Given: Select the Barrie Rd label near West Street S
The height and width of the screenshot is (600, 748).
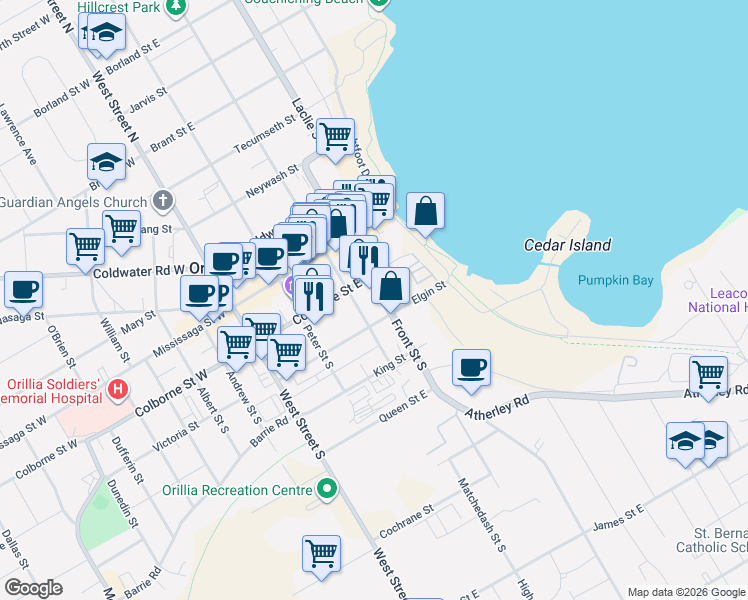Looking at the screenshot, I should click(x=269, y=431).
